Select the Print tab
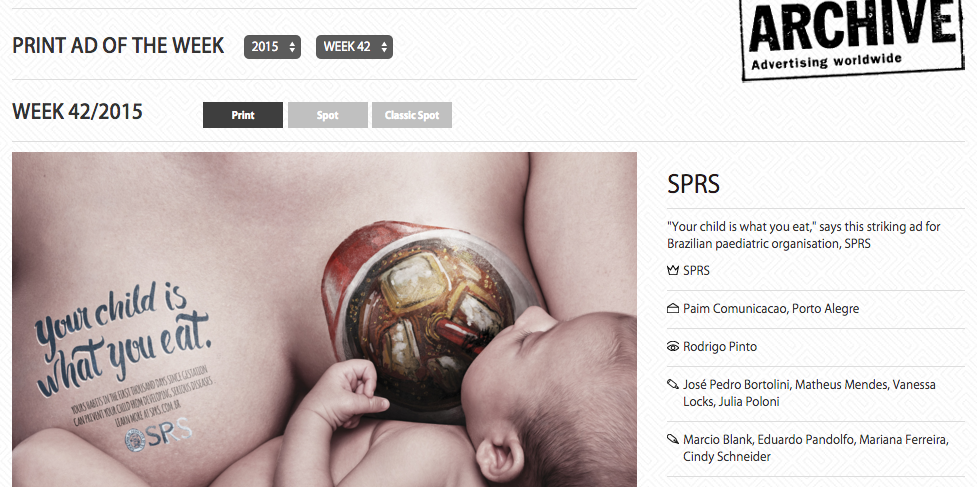977x487 pixels. pos(243,115)
